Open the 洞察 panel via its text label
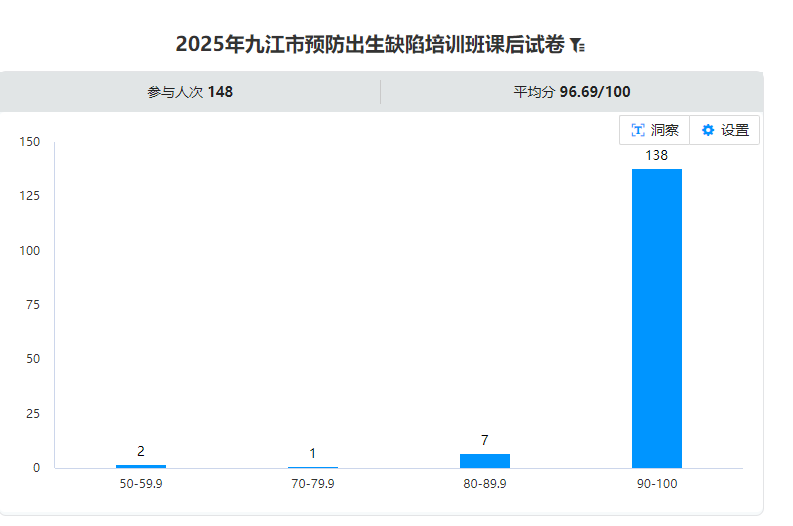Screen dimensions: 793x526 (x=665, y=130)
